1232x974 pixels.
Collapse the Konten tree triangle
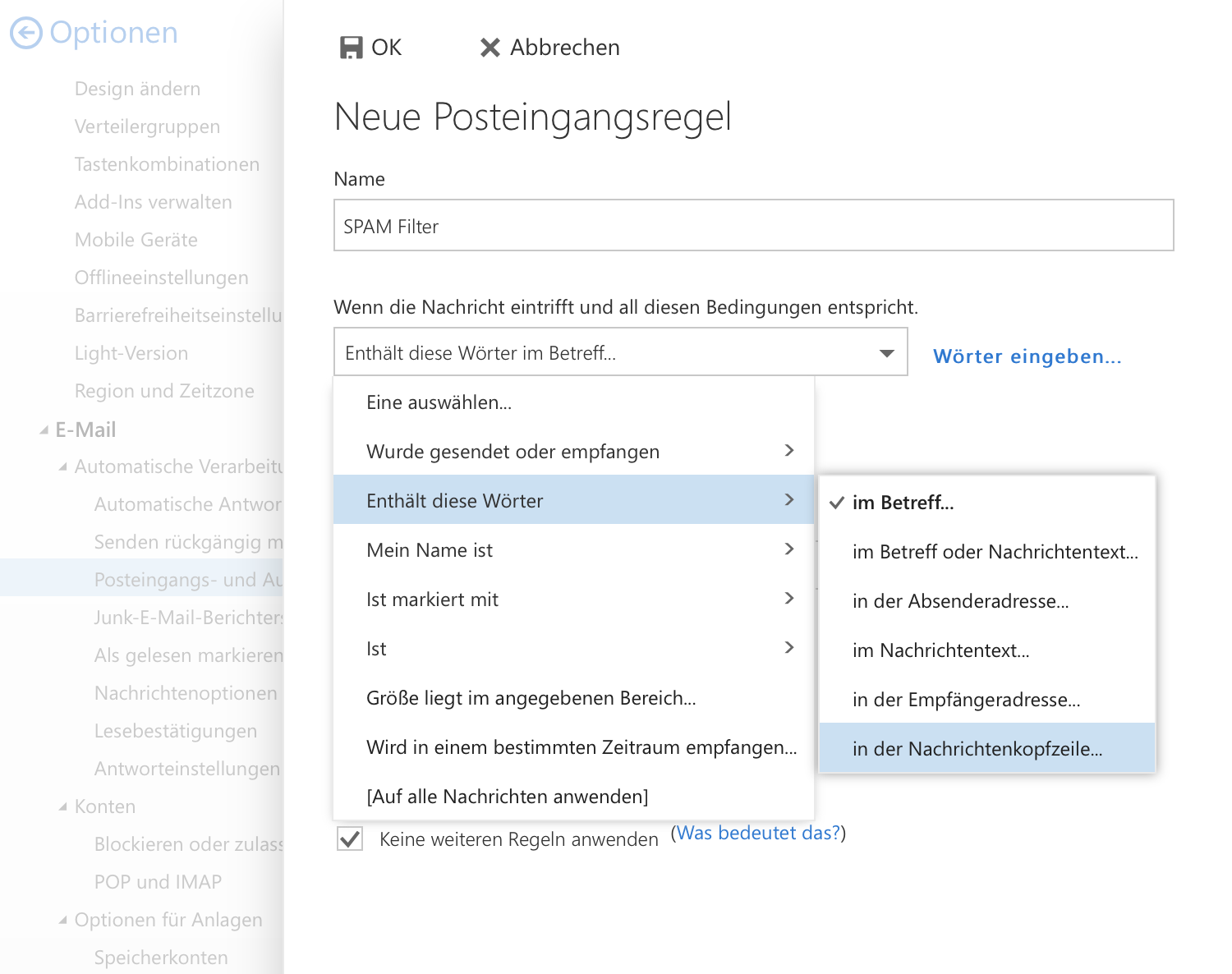(x=63, y=806)
